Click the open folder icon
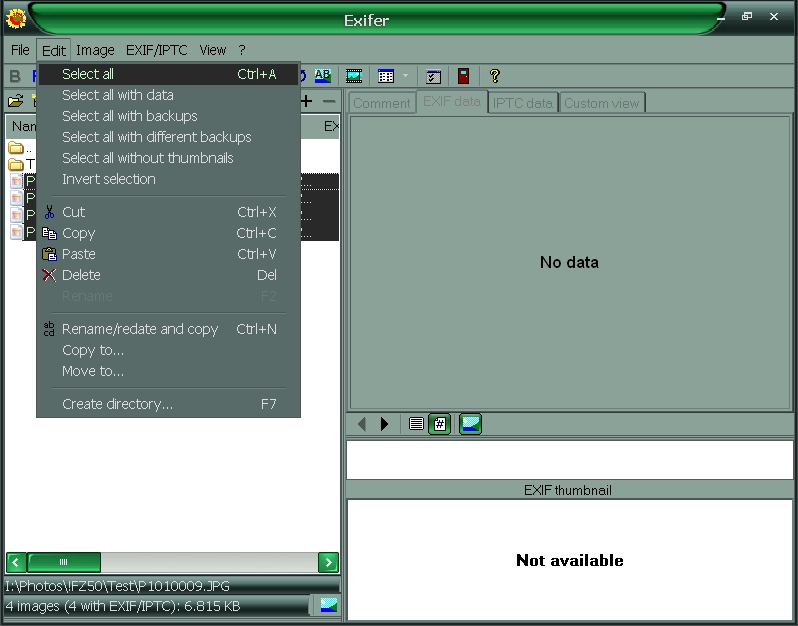798x626 pixels. tap(16, 101)
